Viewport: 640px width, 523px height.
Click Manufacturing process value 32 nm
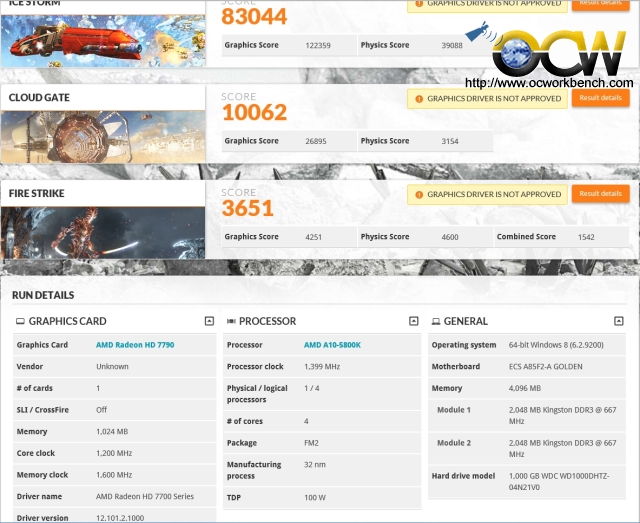tap(315, 465)
